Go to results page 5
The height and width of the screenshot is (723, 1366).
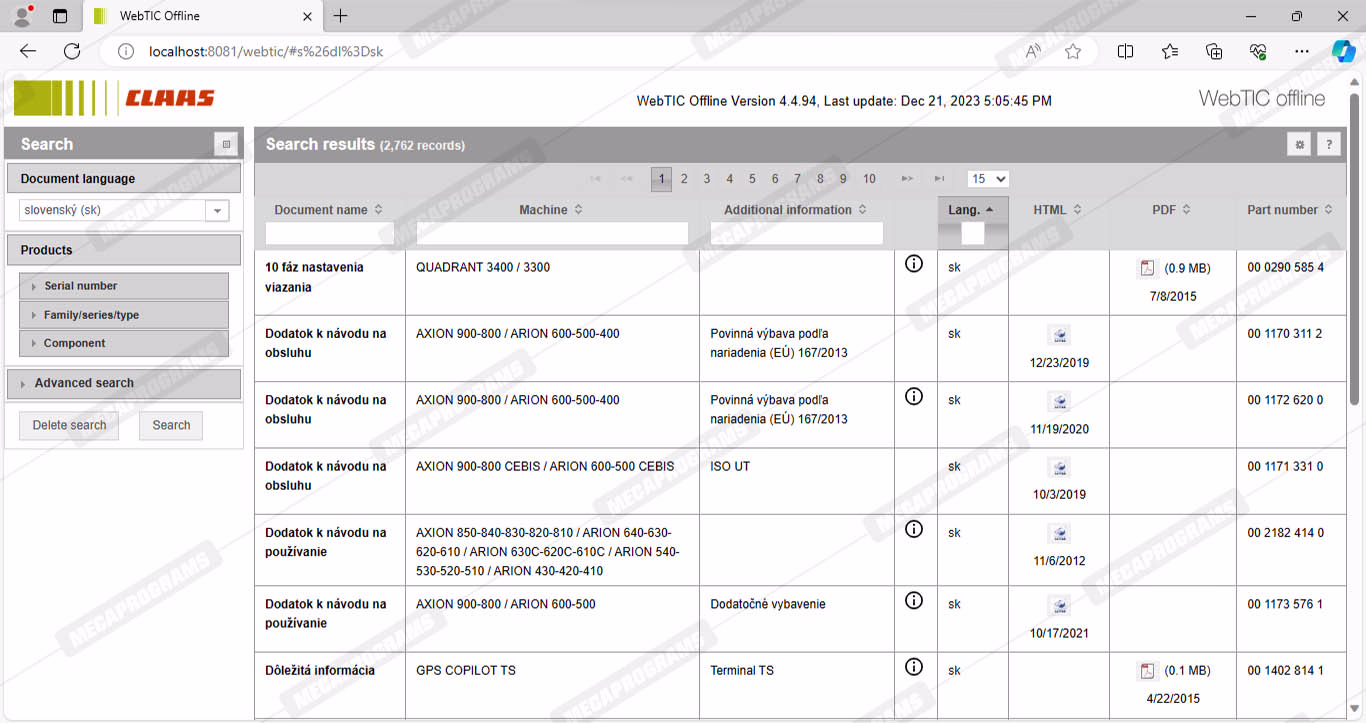click(x=752, y=179)
